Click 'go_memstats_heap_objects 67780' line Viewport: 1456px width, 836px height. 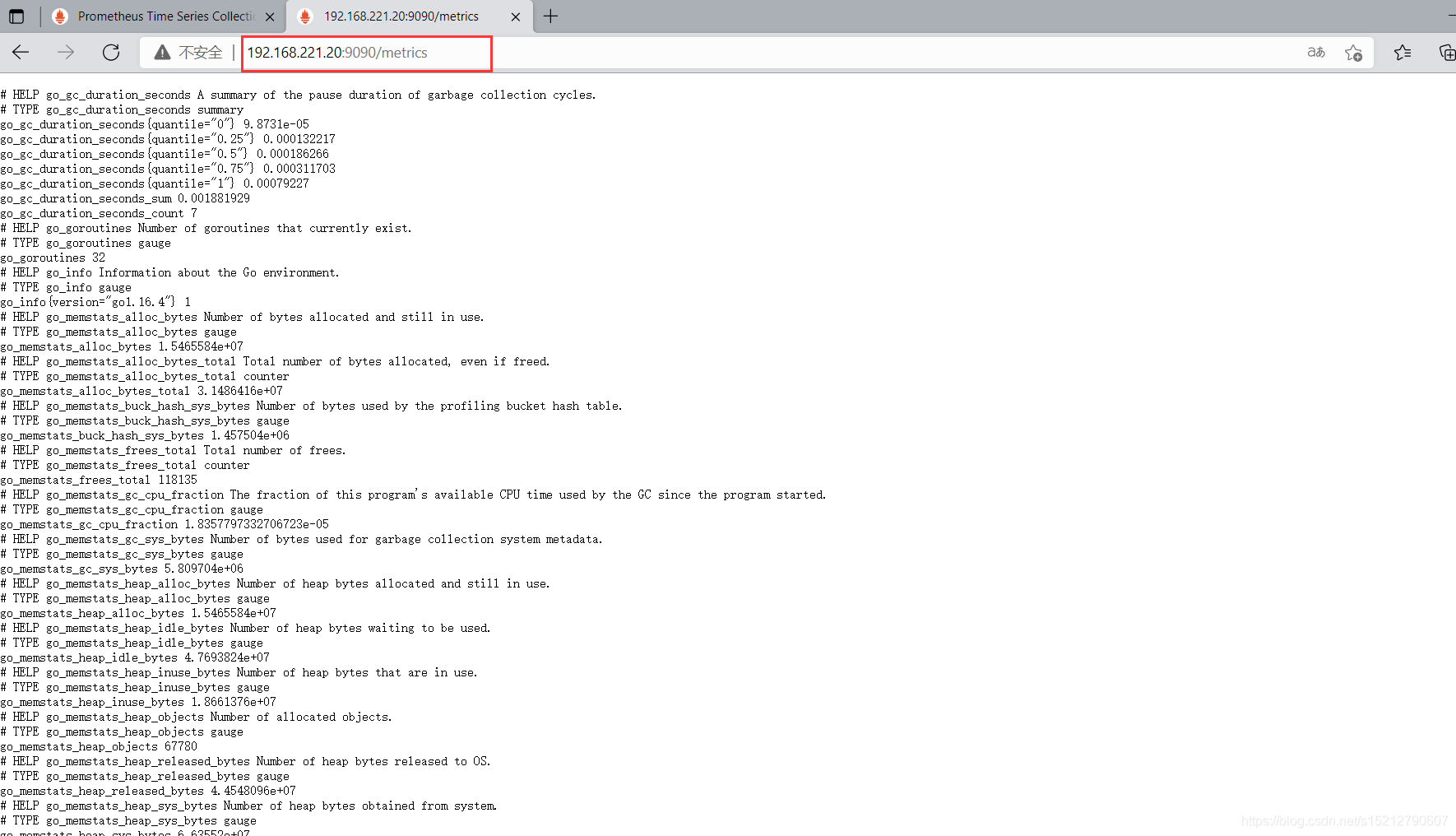coord(99,746)
